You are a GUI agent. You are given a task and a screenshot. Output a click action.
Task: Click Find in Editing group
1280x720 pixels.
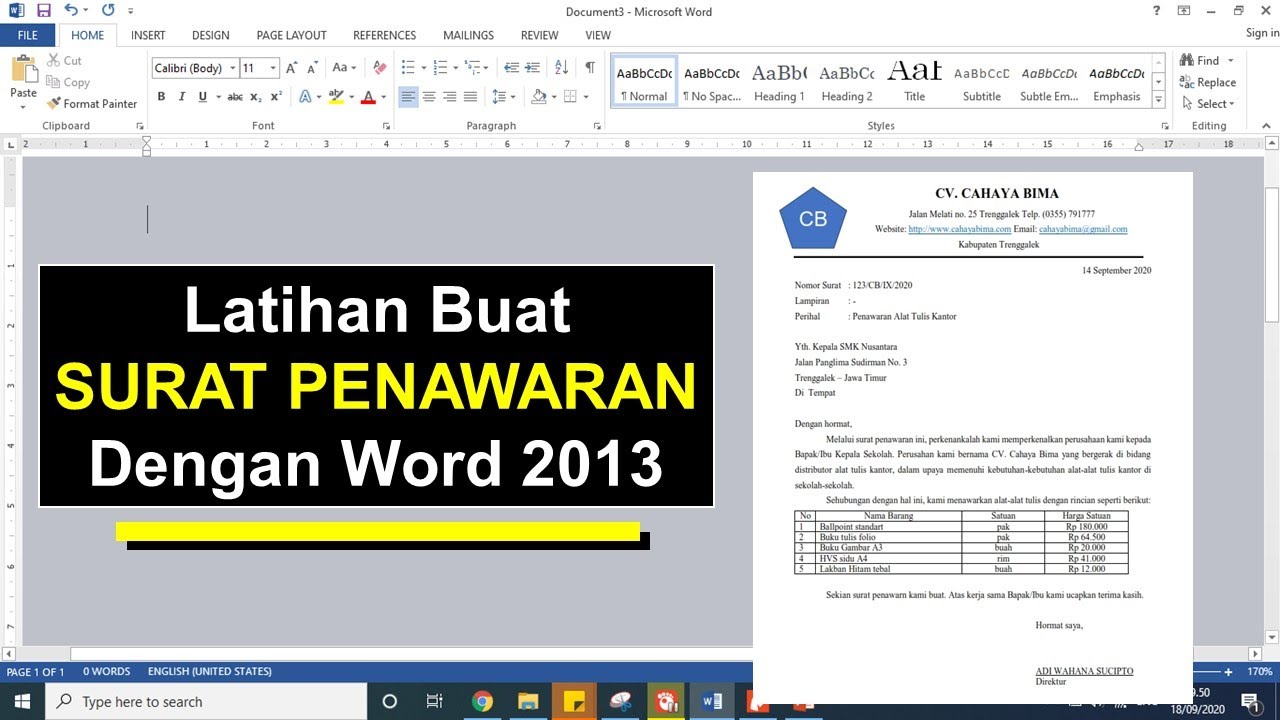click(1200, 60)
